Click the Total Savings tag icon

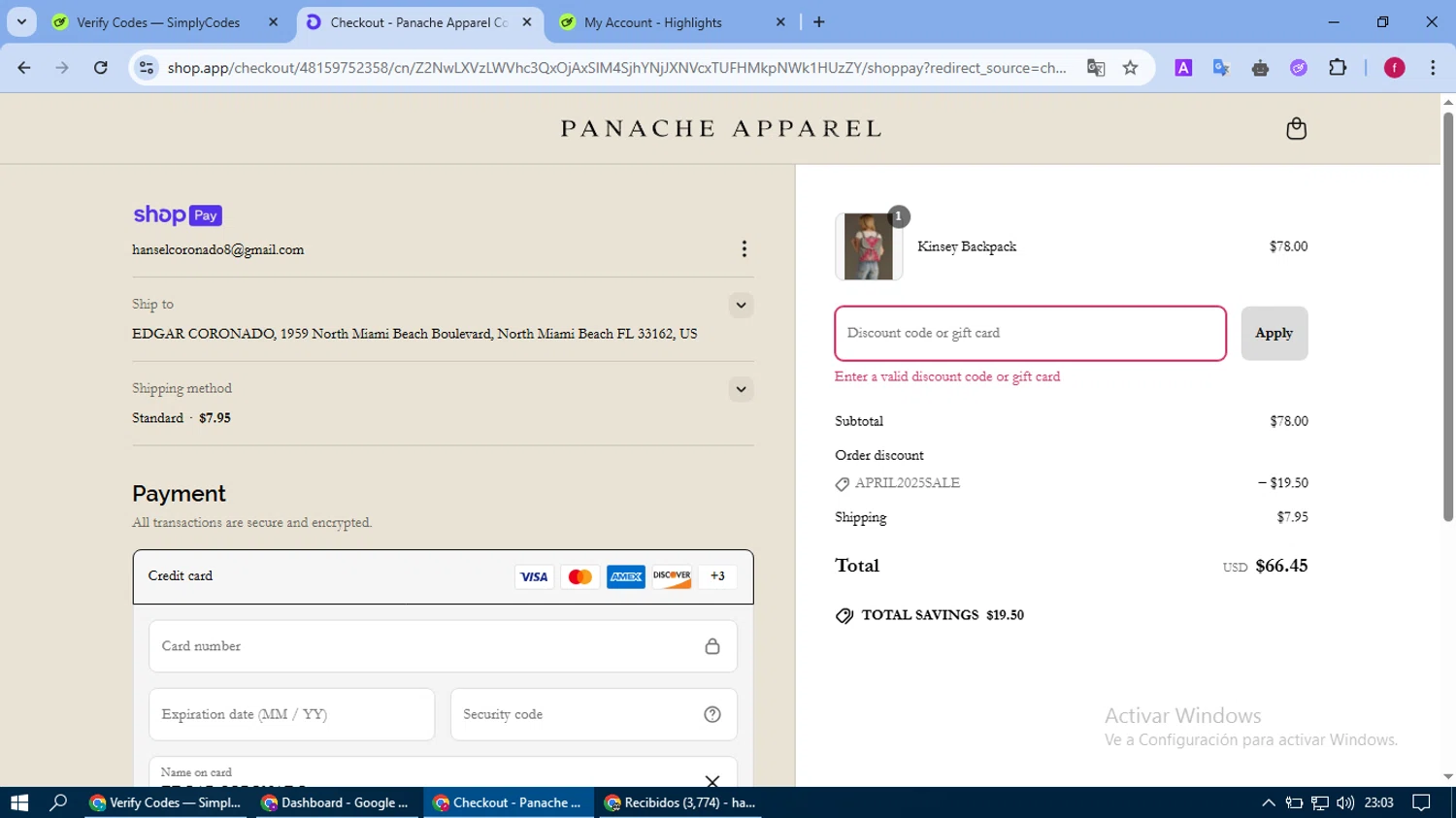(844, 615)
